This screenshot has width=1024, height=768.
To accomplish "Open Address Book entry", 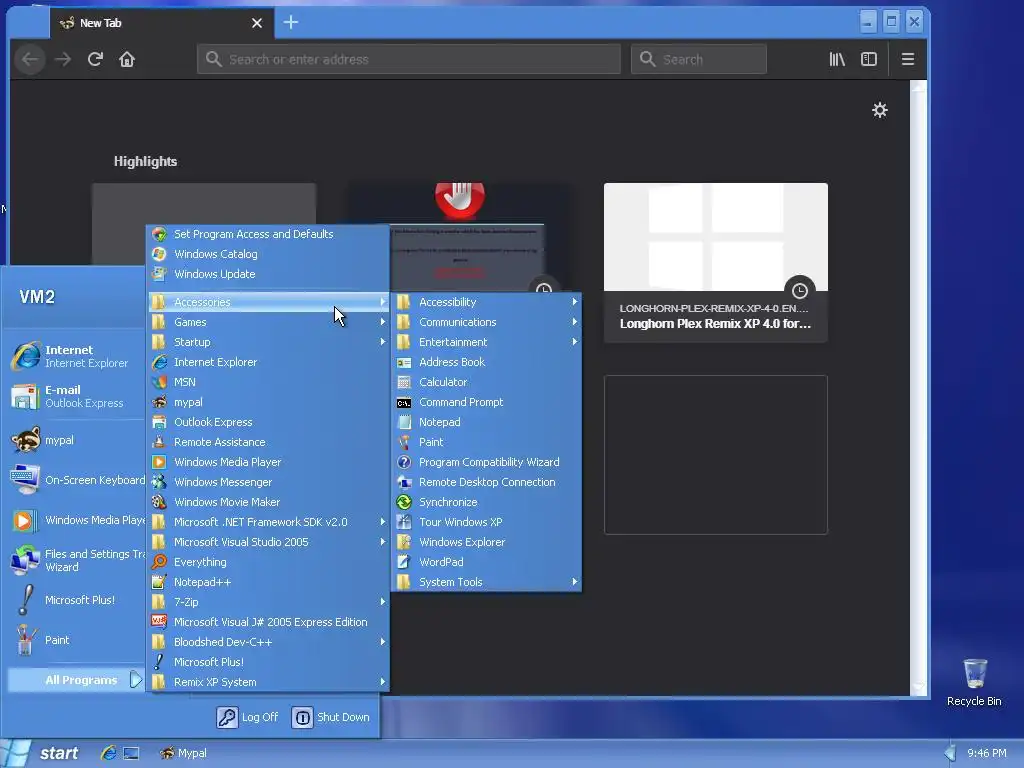I will [x=487, y=362].
